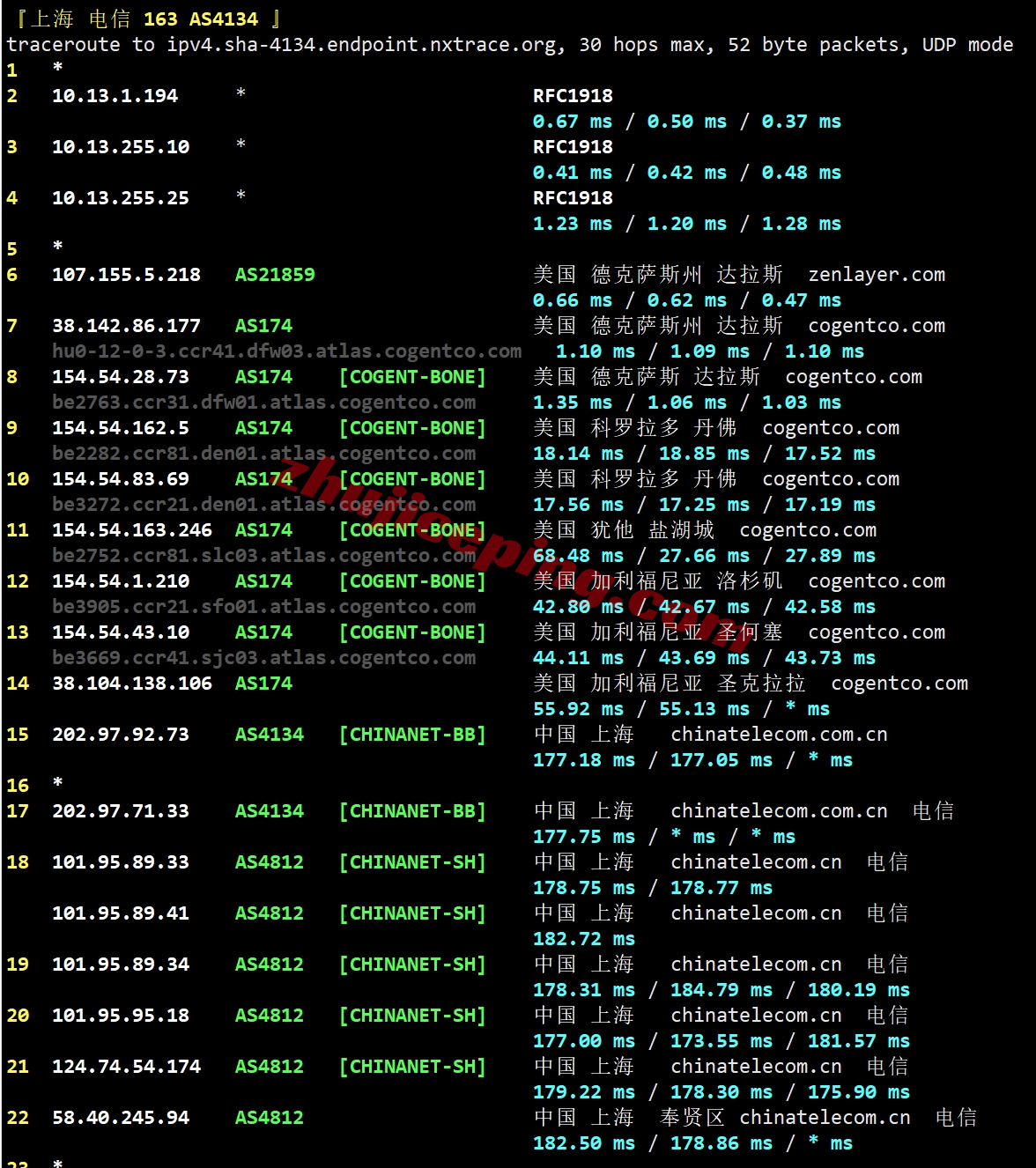Click IP 101.95.89.41
The image size is (1036, 1168).
[x=121, y=913]
